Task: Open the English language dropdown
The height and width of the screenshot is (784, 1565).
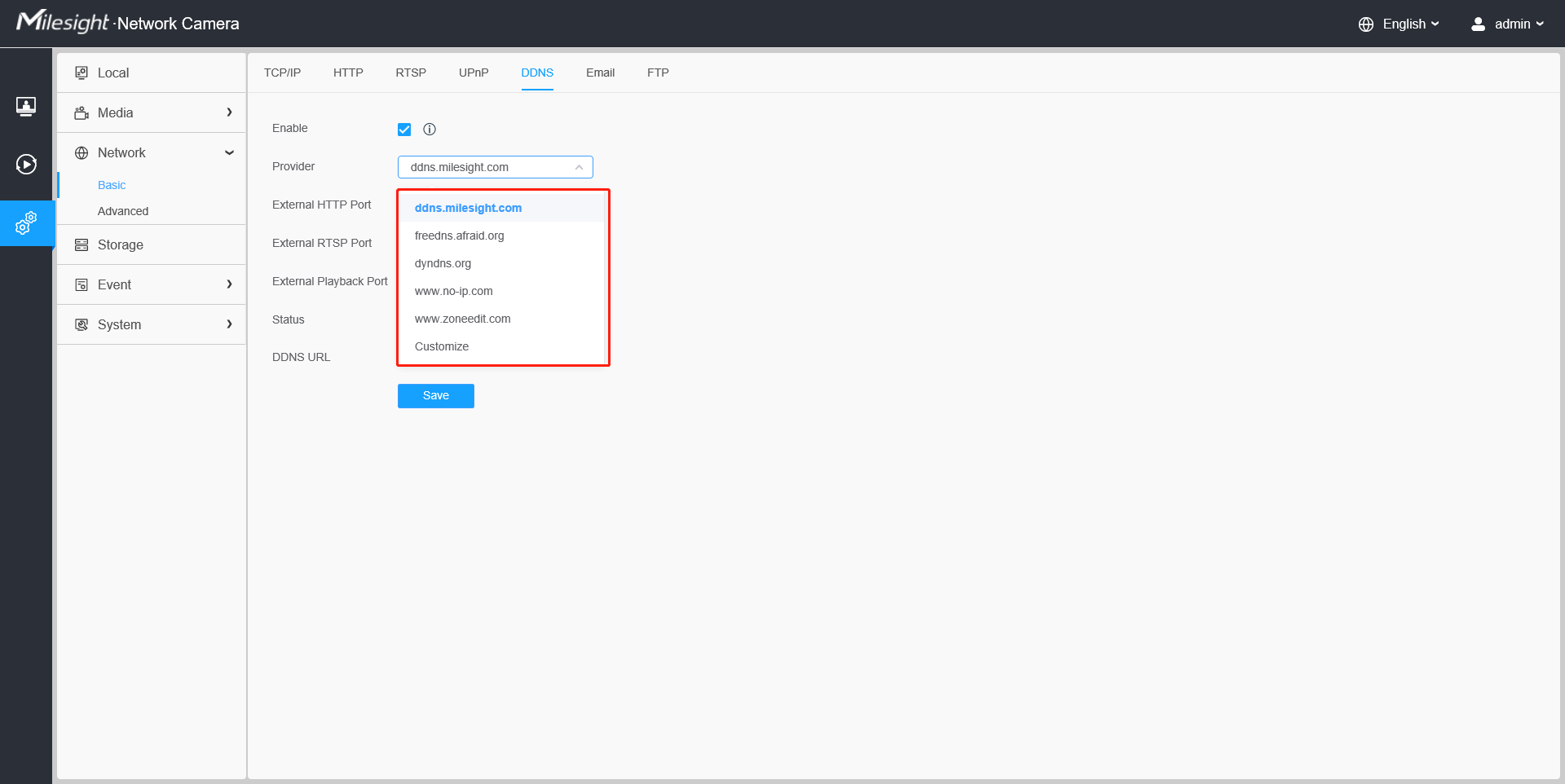Action: click(1410, 24)
